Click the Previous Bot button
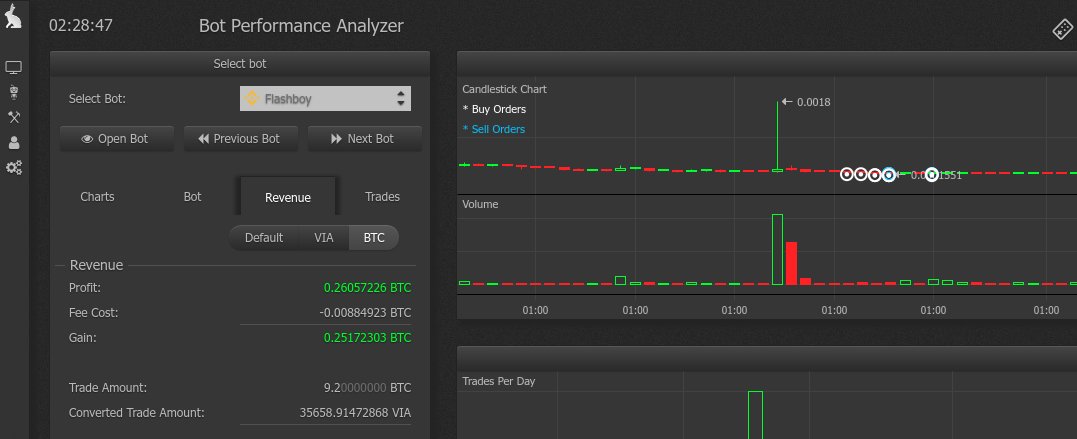 240,139
